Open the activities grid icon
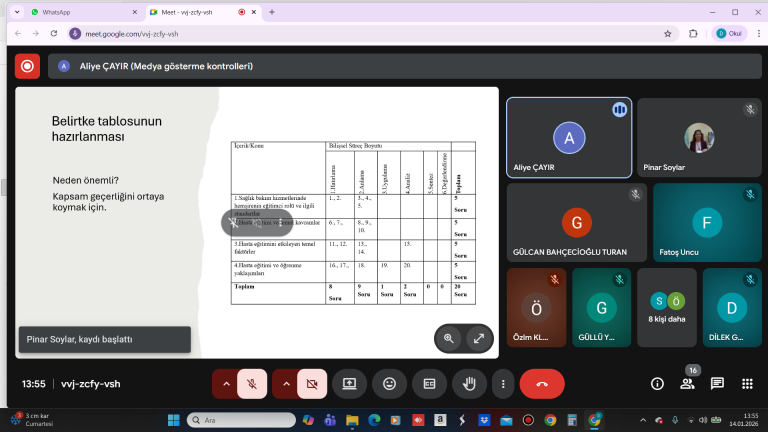 click(x=747, y=383)
